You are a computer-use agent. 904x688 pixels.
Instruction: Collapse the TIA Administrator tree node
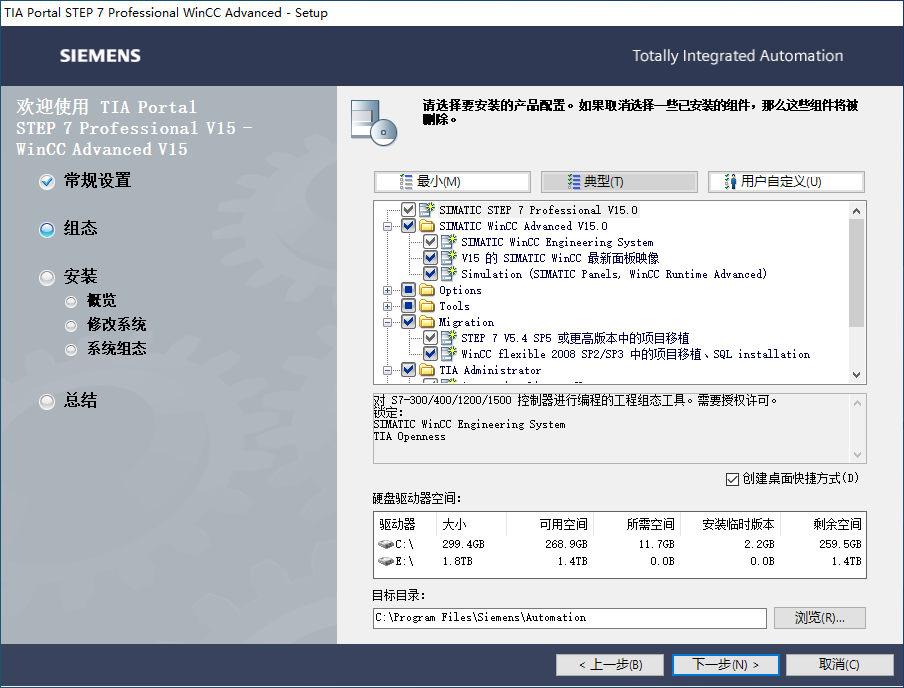click(387, 370)
